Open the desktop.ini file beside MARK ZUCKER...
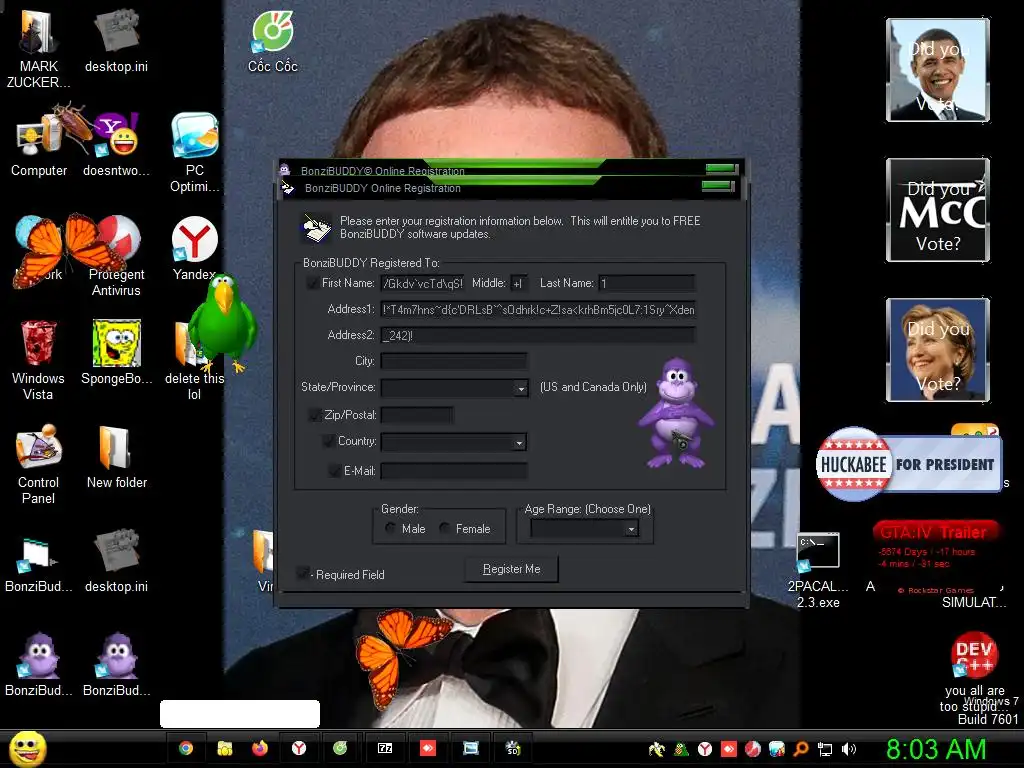The image size is (1024, 768). coord(116,41)
